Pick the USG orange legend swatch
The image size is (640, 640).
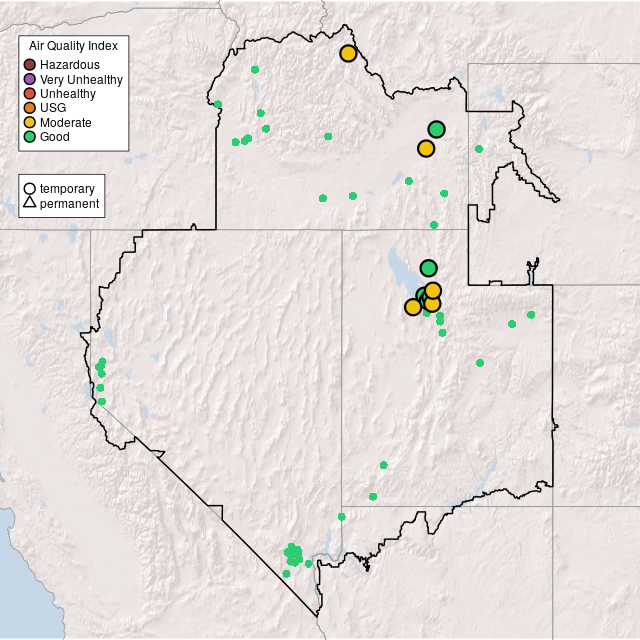coord(30,108)
